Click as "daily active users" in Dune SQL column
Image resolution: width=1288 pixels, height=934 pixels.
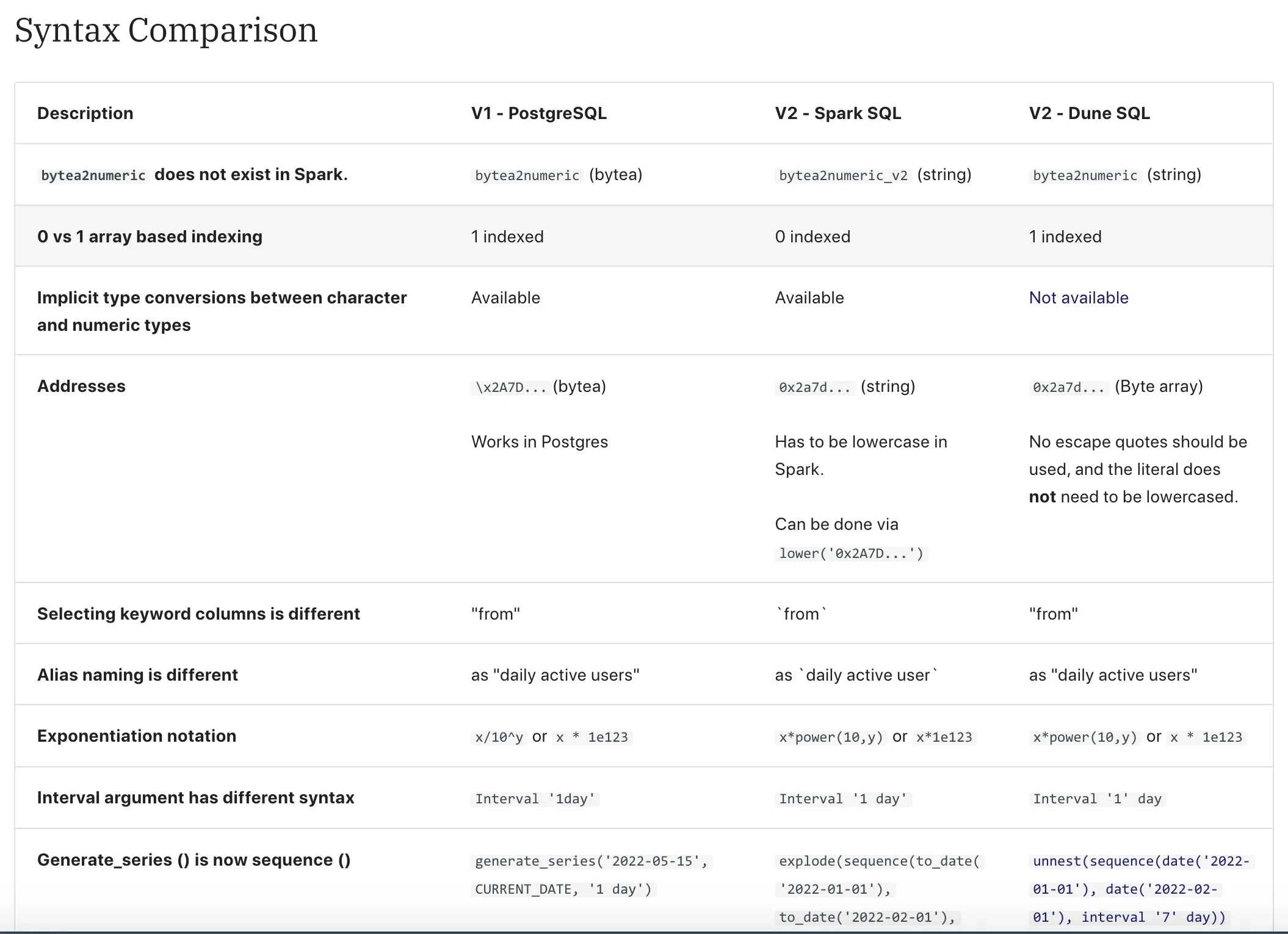(1113, 675)
